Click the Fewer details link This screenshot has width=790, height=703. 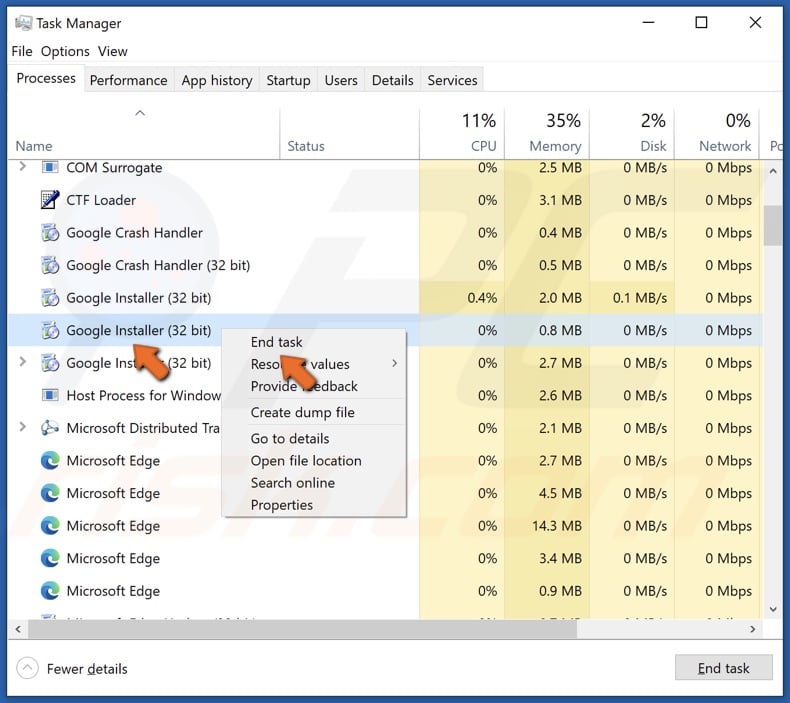(87, 669)
